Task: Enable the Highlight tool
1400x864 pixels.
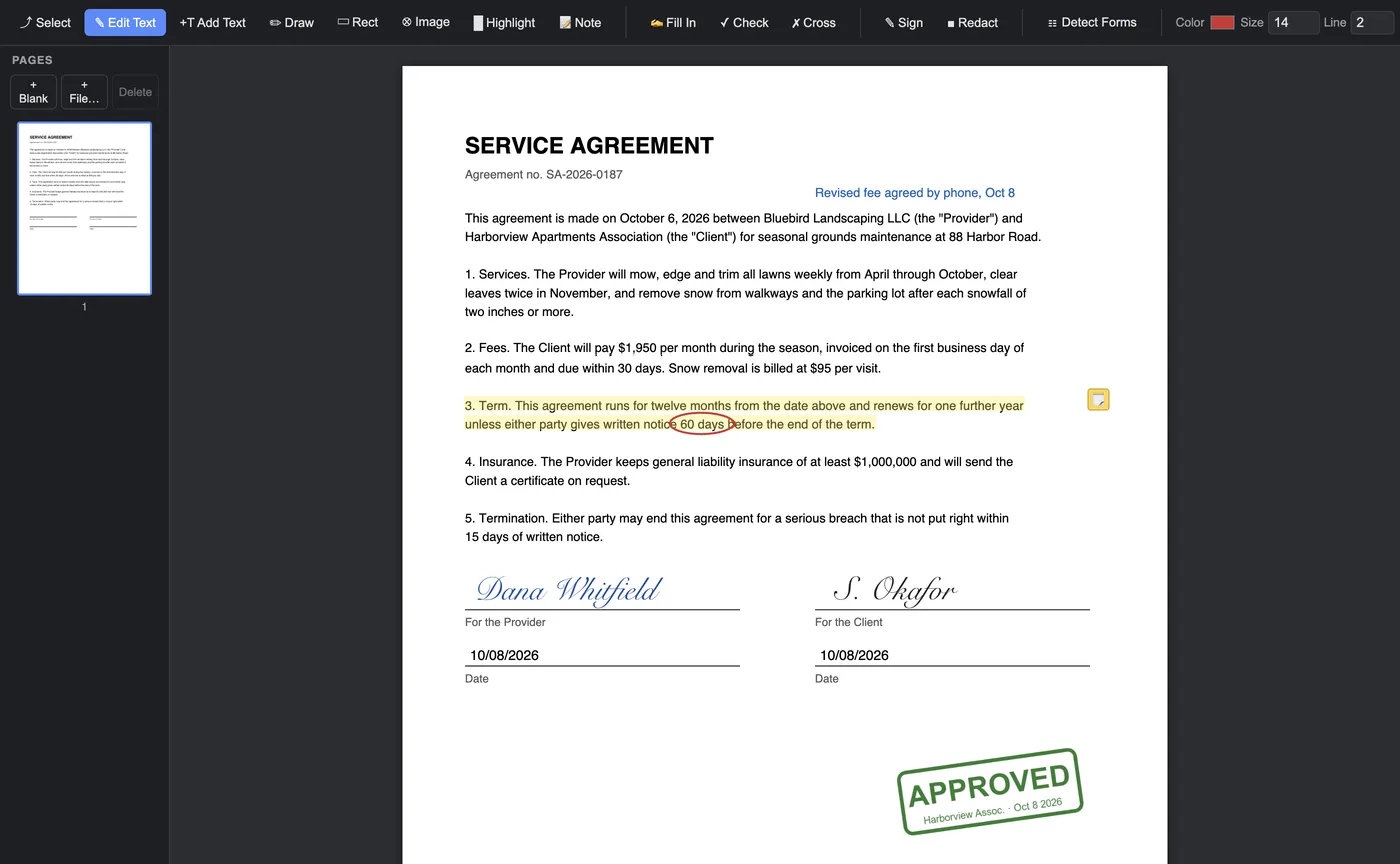Action: [x=504, y=22]
